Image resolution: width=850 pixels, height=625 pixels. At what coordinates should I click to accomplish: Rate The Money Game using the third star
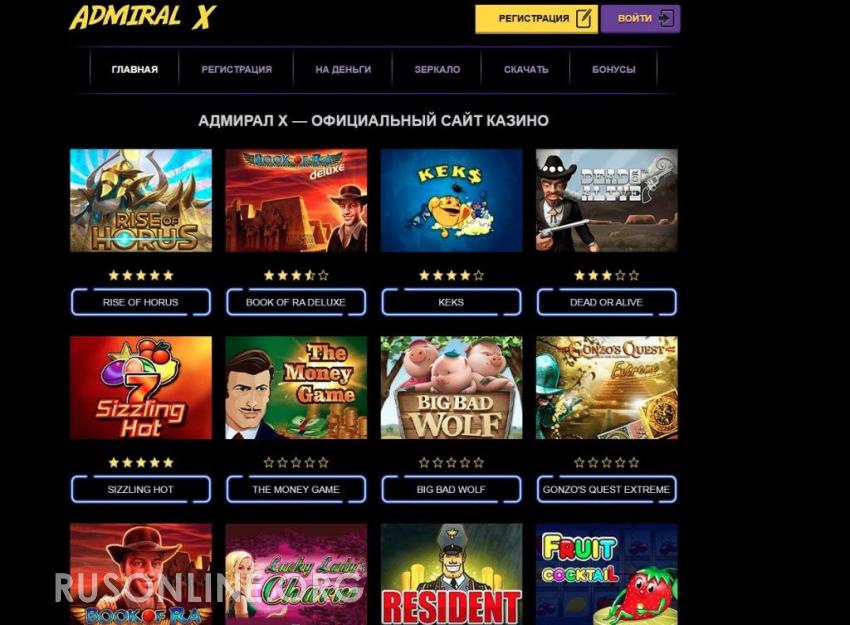(x=296, y=462)
